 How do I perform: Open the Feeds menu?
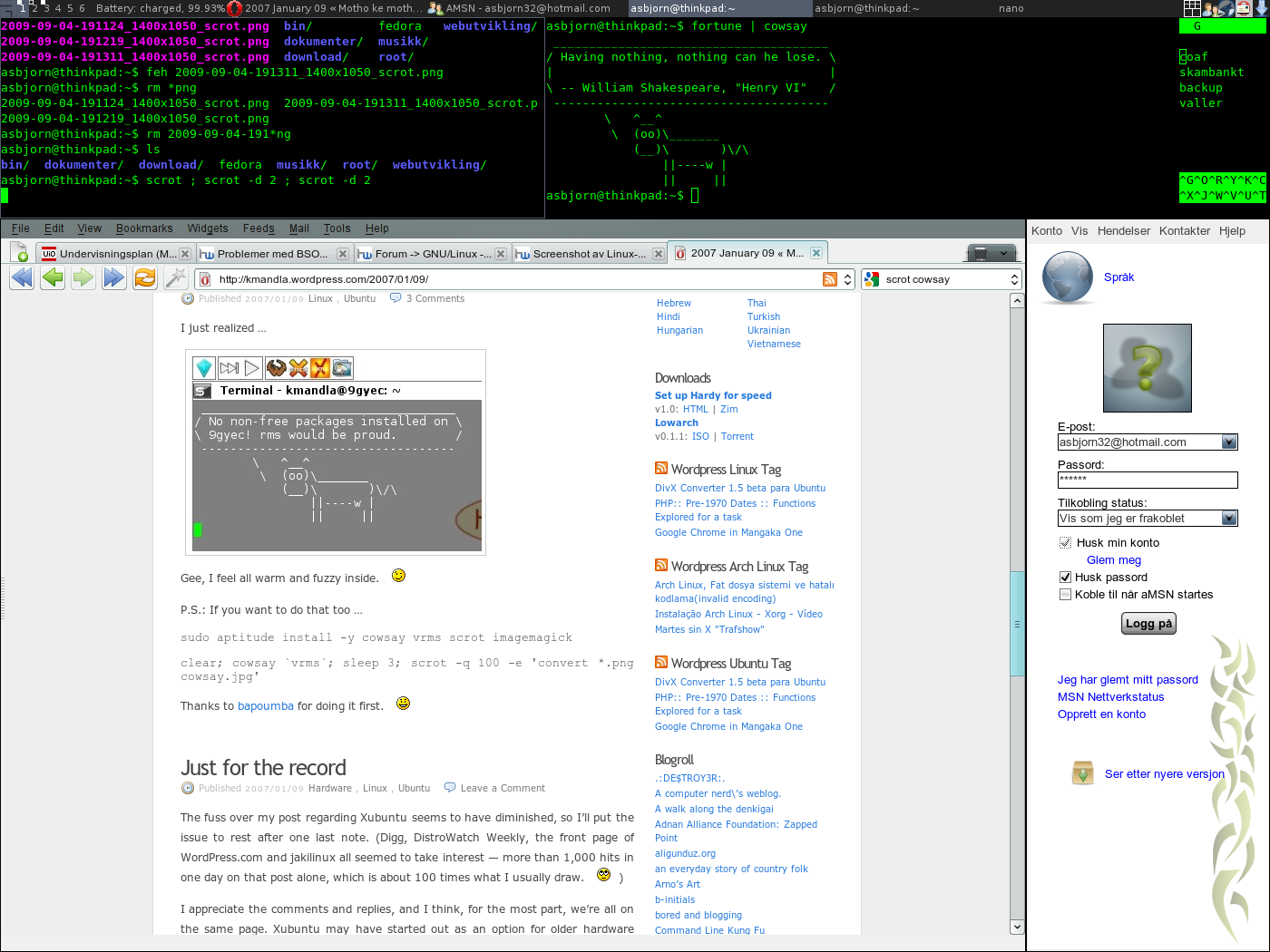(259, 228)
